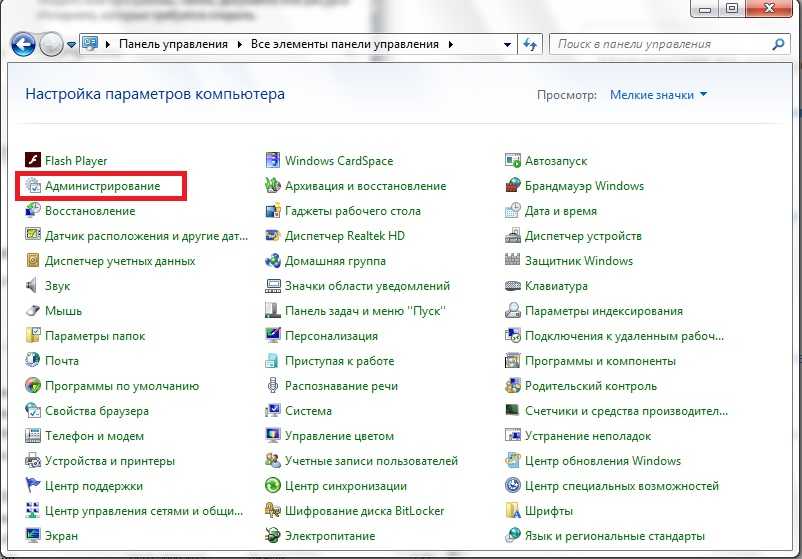Open Центр специальных возможностей link
Screen dimensions: 802x559
(x=622, y=486)
